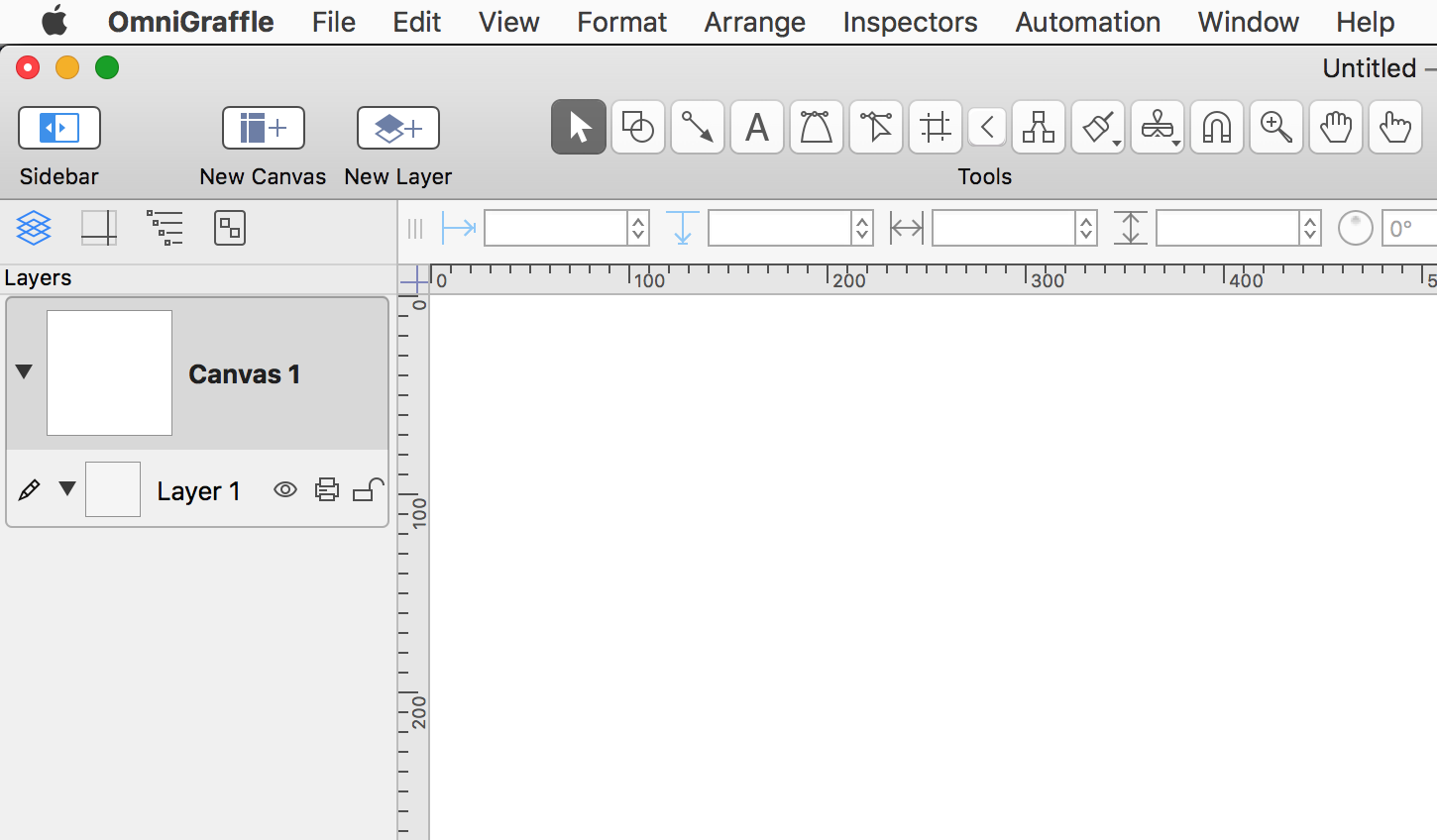This screenshot has height=840, width=1437.
Task: Open the Arrange menu
Action: pos(754,22)
